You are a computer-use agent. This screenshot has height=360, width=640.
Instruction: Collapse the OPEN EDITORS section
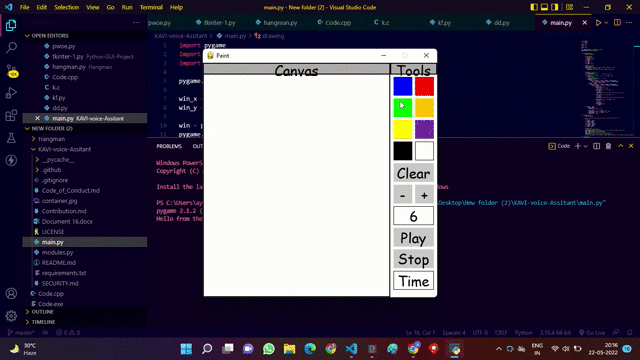pos(27,36)
